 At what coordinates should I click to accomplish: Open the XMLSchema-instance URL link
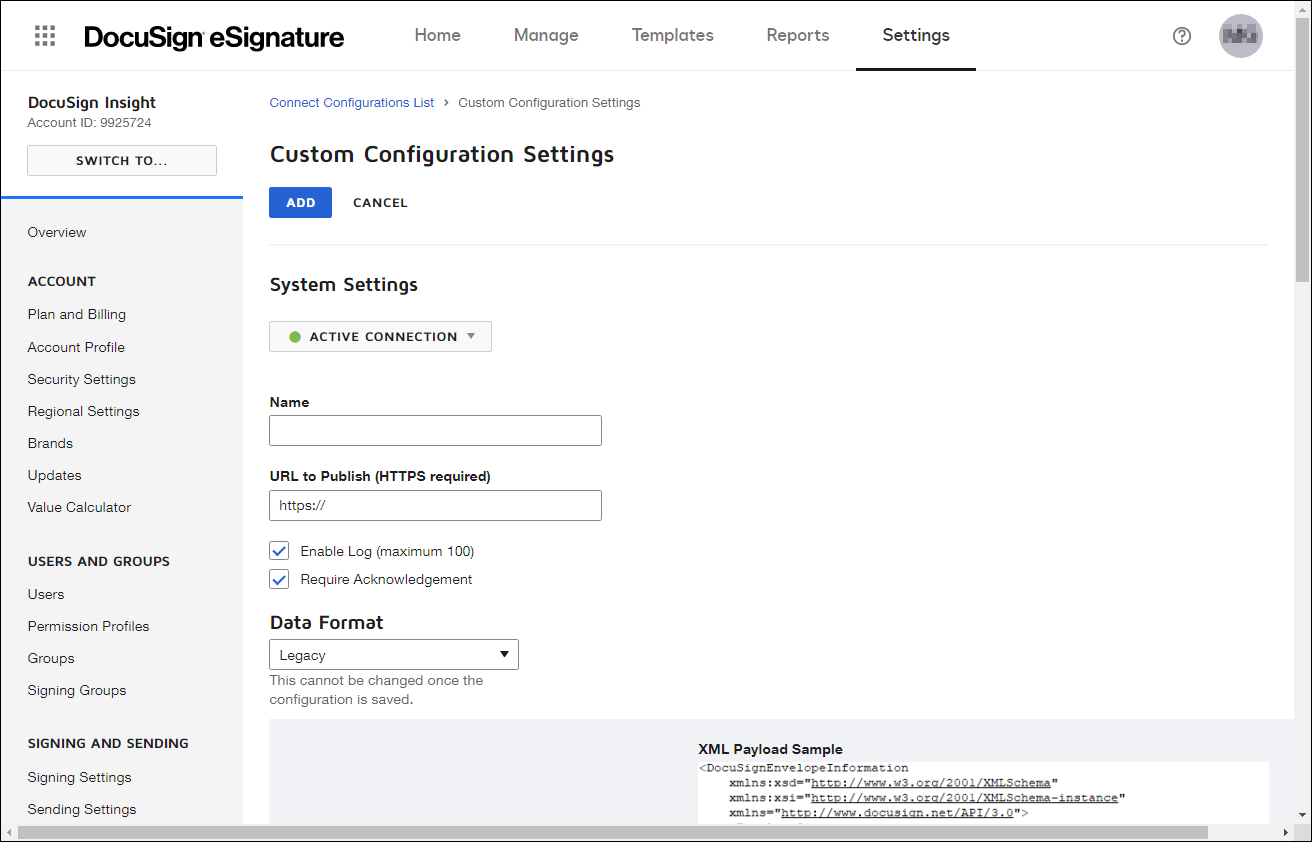[x=964, y=798]
